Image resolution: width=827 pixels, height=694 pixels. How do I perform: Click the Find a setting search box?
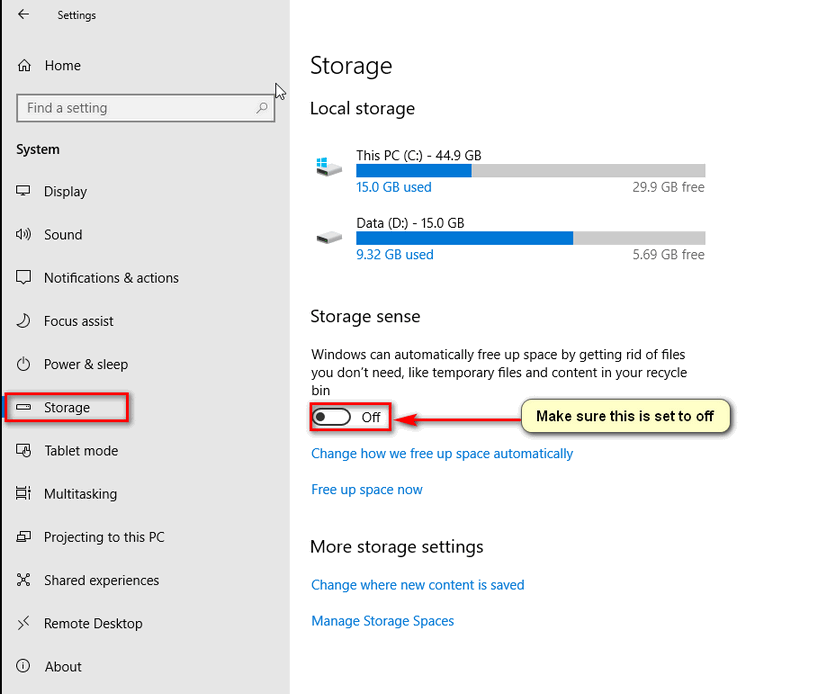[x=146, y=108]
